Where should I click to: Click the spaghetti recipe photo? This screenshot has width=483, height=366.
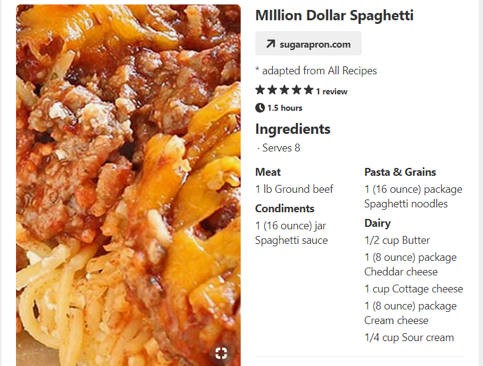coord(128,185)
